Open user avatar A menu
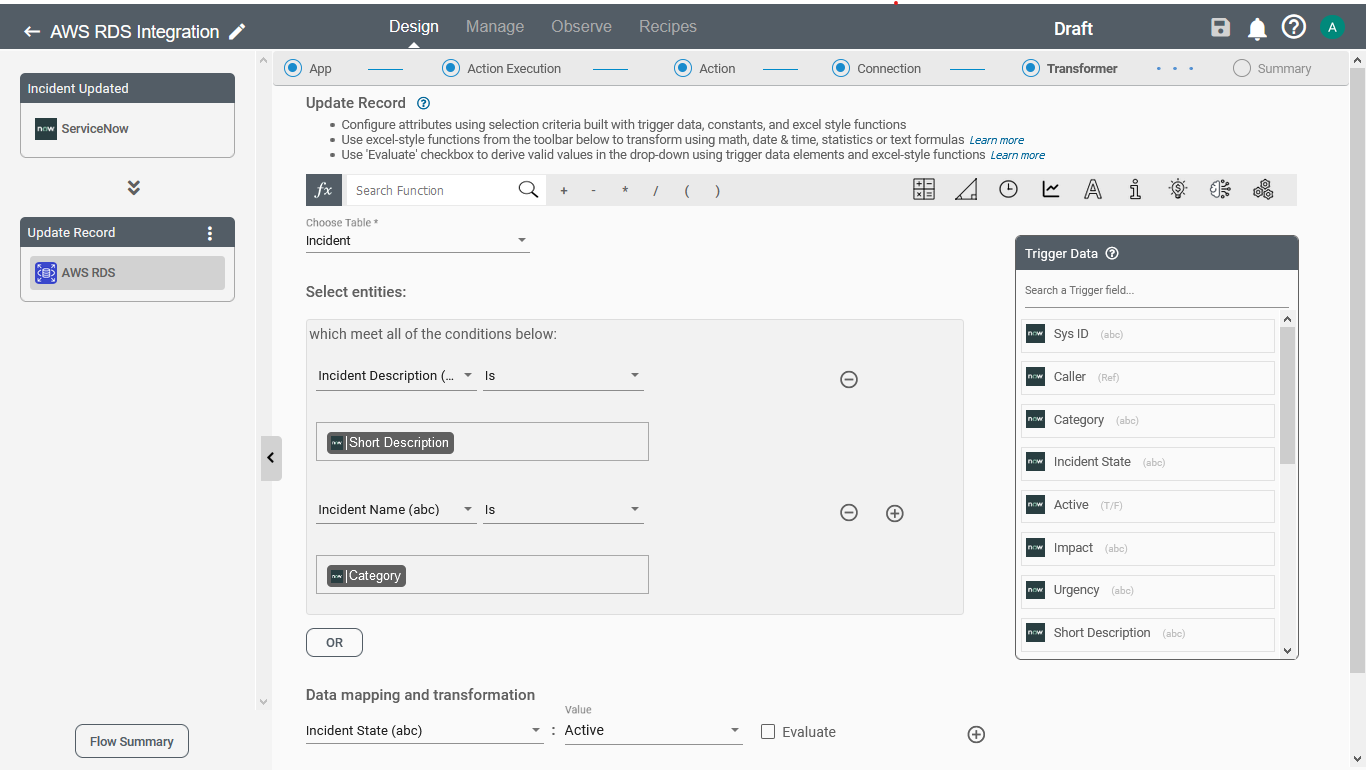Screen dimensions: 1366x770 click(x=1332, y=28)
